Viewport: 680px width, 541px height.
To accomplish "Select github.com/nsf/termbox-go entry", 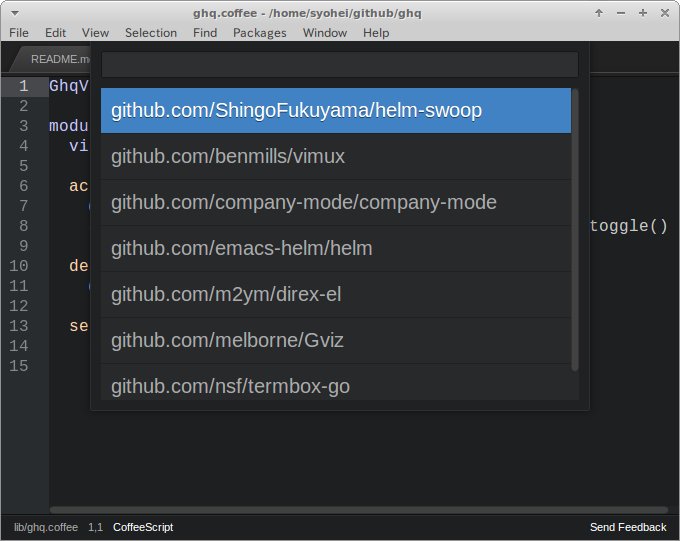I will point(336,382).
